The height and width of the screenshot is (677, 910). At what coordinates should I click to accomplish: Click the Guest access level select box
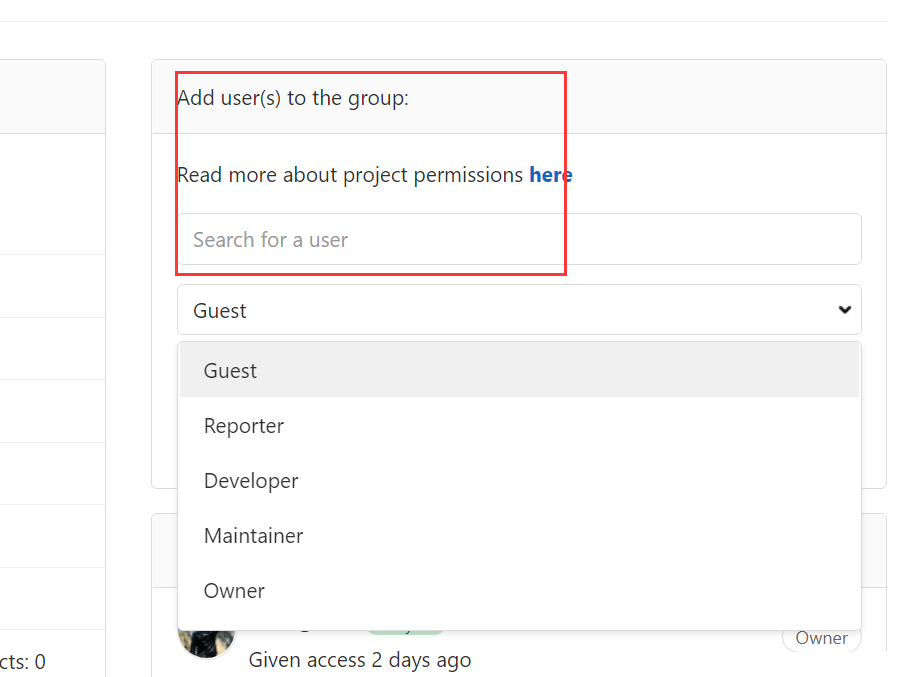coord(500,310)
